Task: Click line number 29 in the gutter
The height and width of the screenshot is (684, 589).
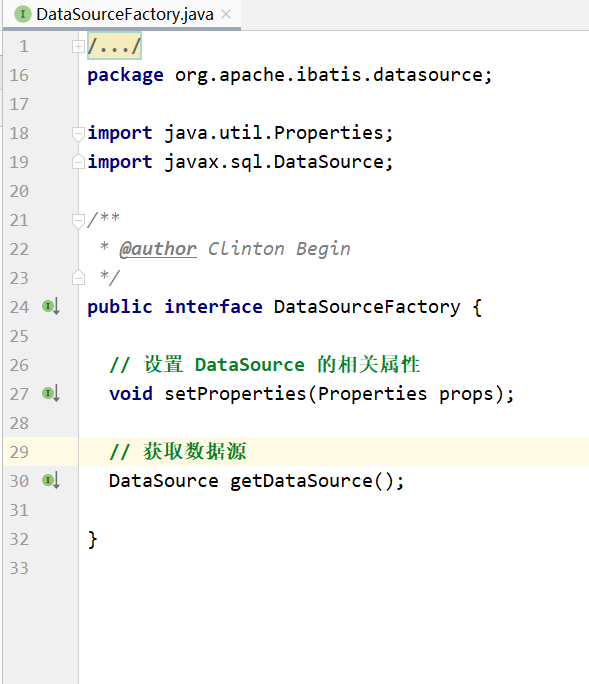Action: (19, 452)
